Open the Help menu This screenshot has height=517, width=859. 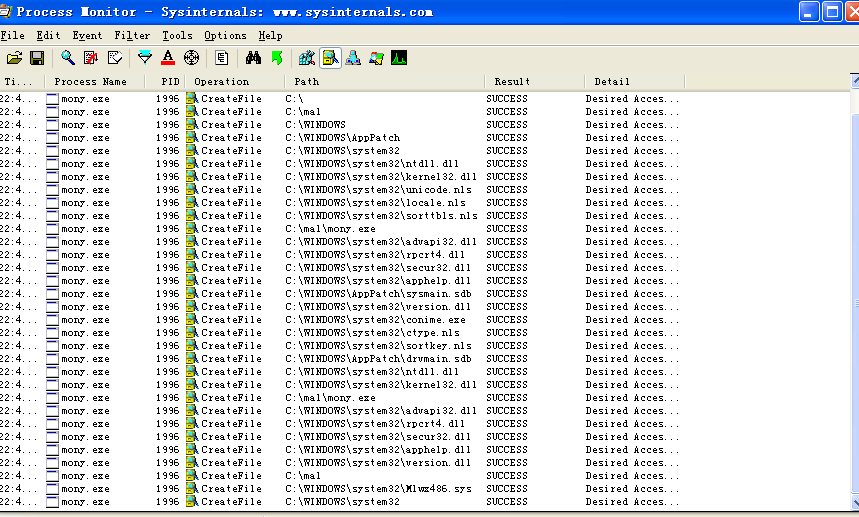click(x=271, y=36)
